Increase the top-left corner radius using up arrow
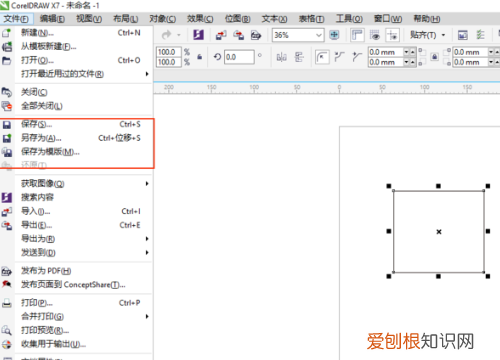Screen dimensions: 500x360 click(x=413, y=52)
